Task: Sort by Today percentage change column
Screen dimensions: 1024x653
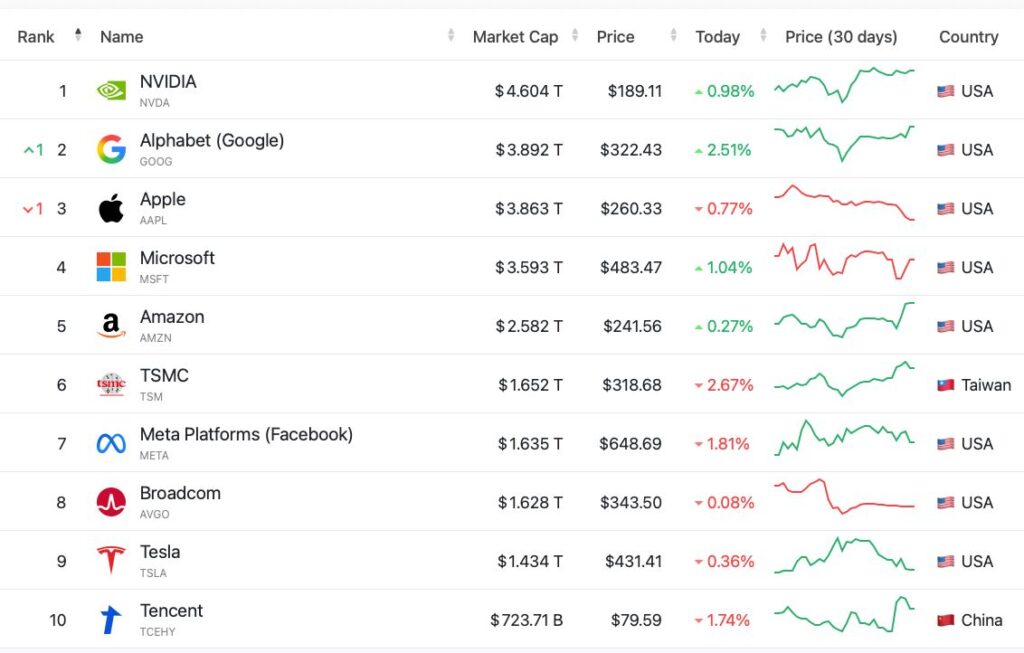Action: click(717, 37)
